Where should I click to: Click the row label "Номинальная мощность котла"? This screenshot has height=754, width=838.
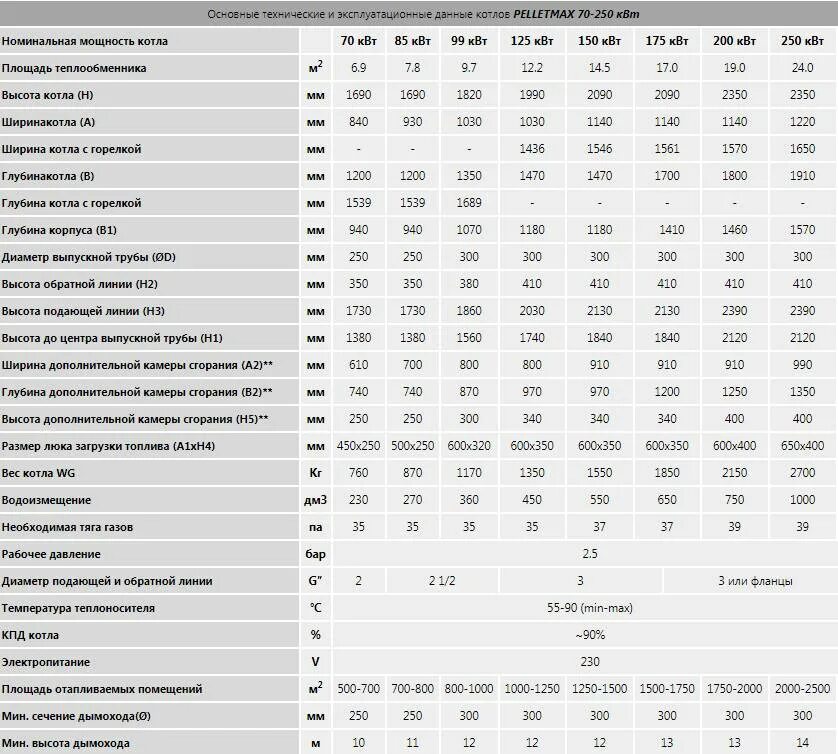point(84,41)
